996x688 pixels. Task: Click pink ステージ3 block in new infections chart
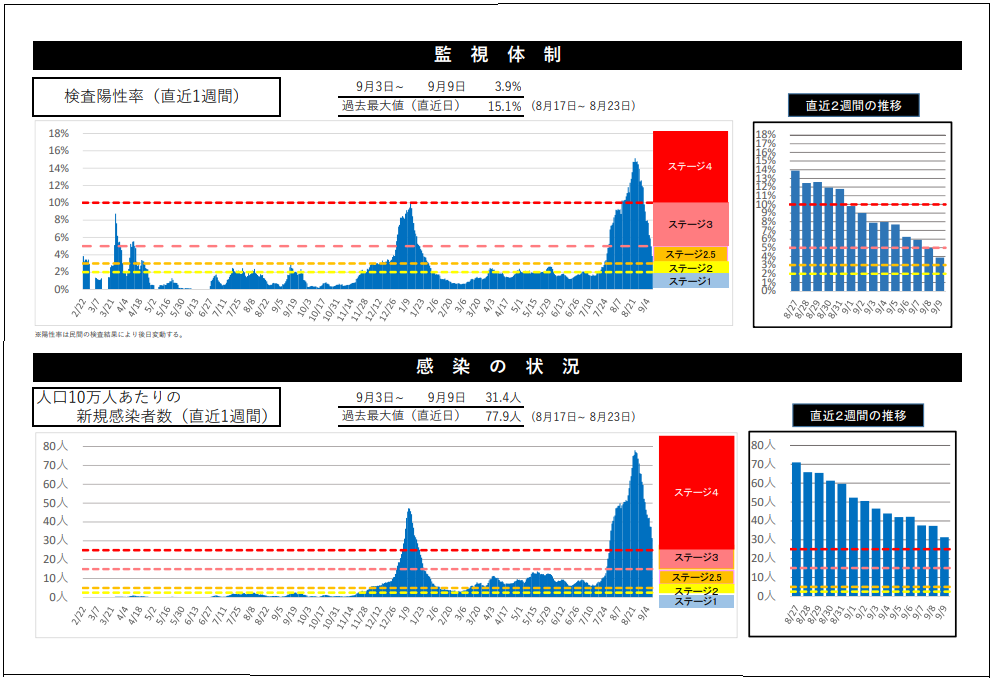pyautogui.click(x=696, y=558)
